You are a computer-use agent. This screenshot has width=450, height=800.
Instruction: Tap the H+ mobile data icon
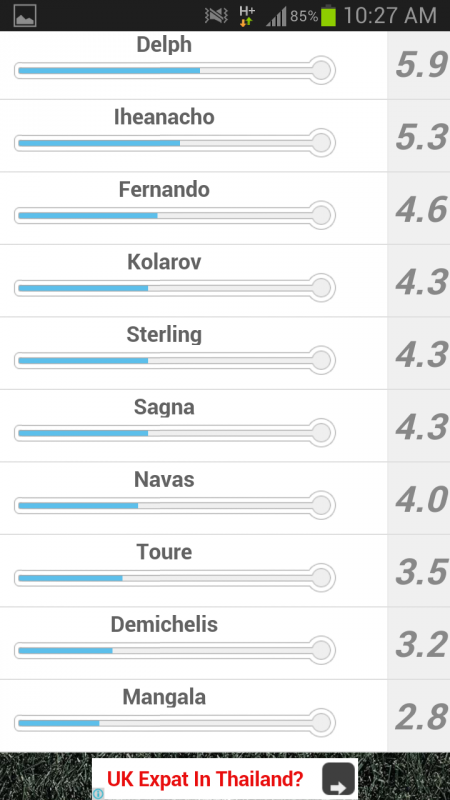point(246,16)
